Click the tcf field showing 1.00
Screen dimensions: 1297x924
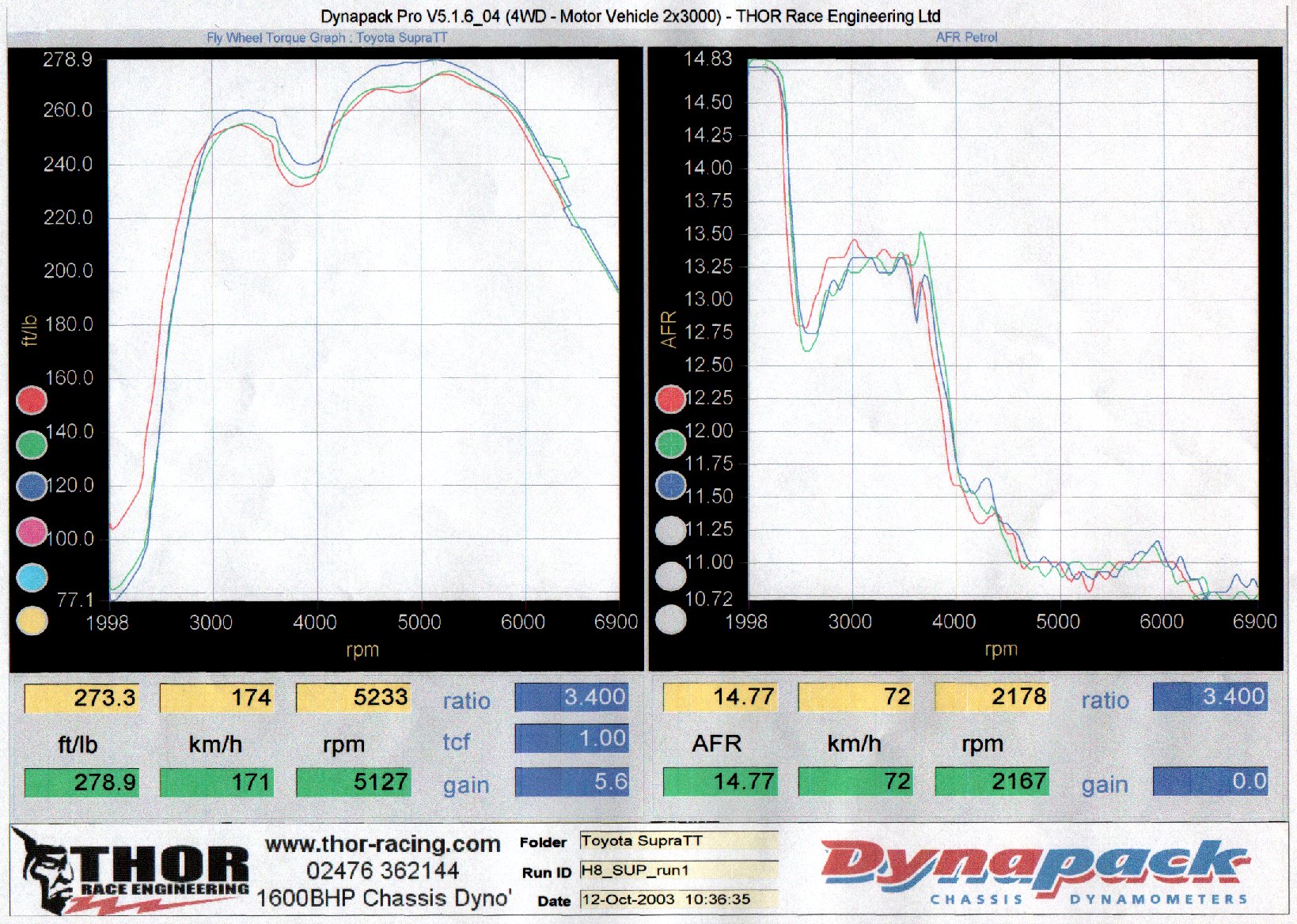[x=572, y=739]
